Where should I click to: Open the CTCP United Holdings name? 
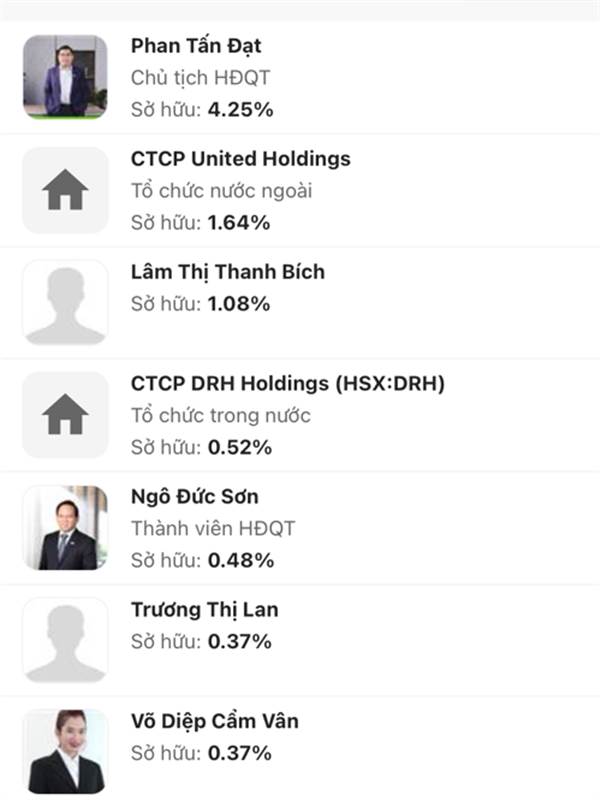tap(241, 159)
